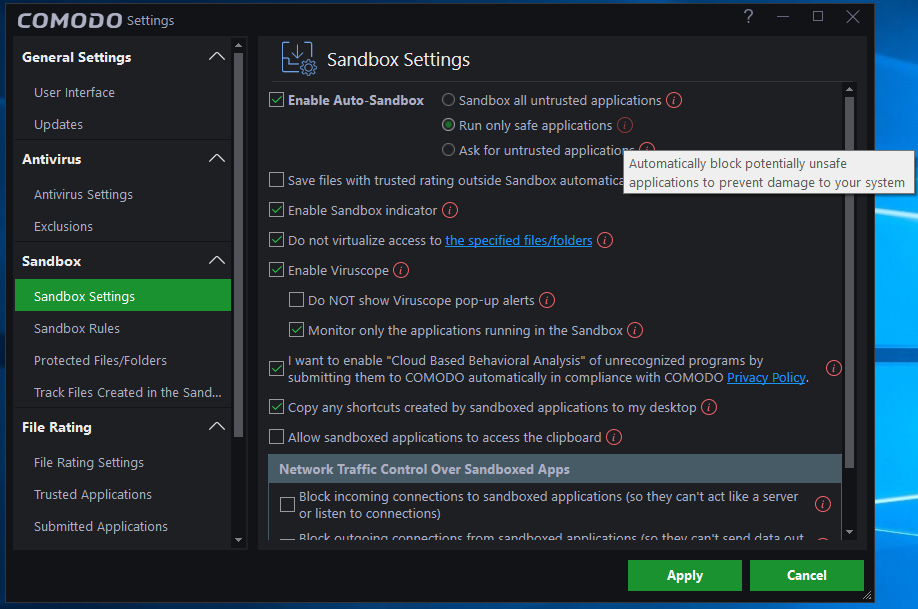Click info icon beside Cloud Based Behavioral Analysis
The height and width of the screenshot is (609, 918).
coord(833,368)
